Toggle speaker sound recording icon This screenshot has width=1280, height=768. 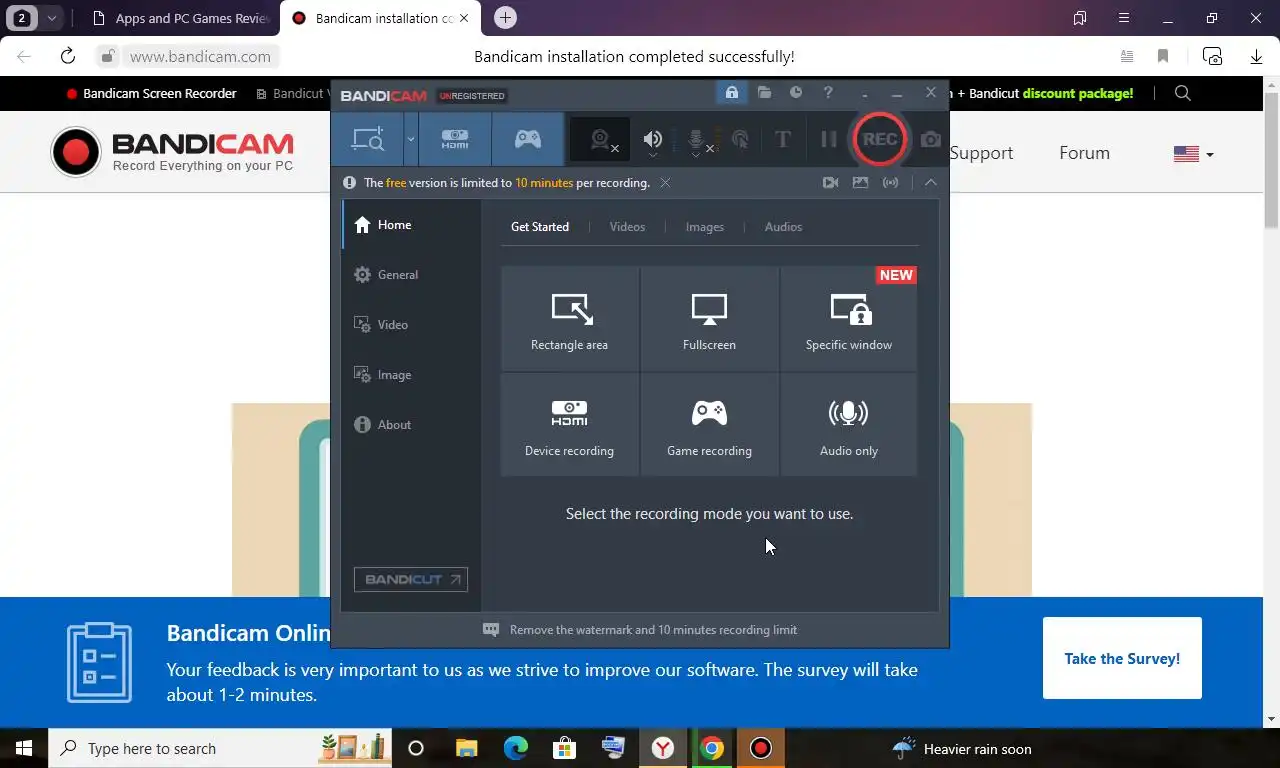pyautogui.click(x=653, y=141)
